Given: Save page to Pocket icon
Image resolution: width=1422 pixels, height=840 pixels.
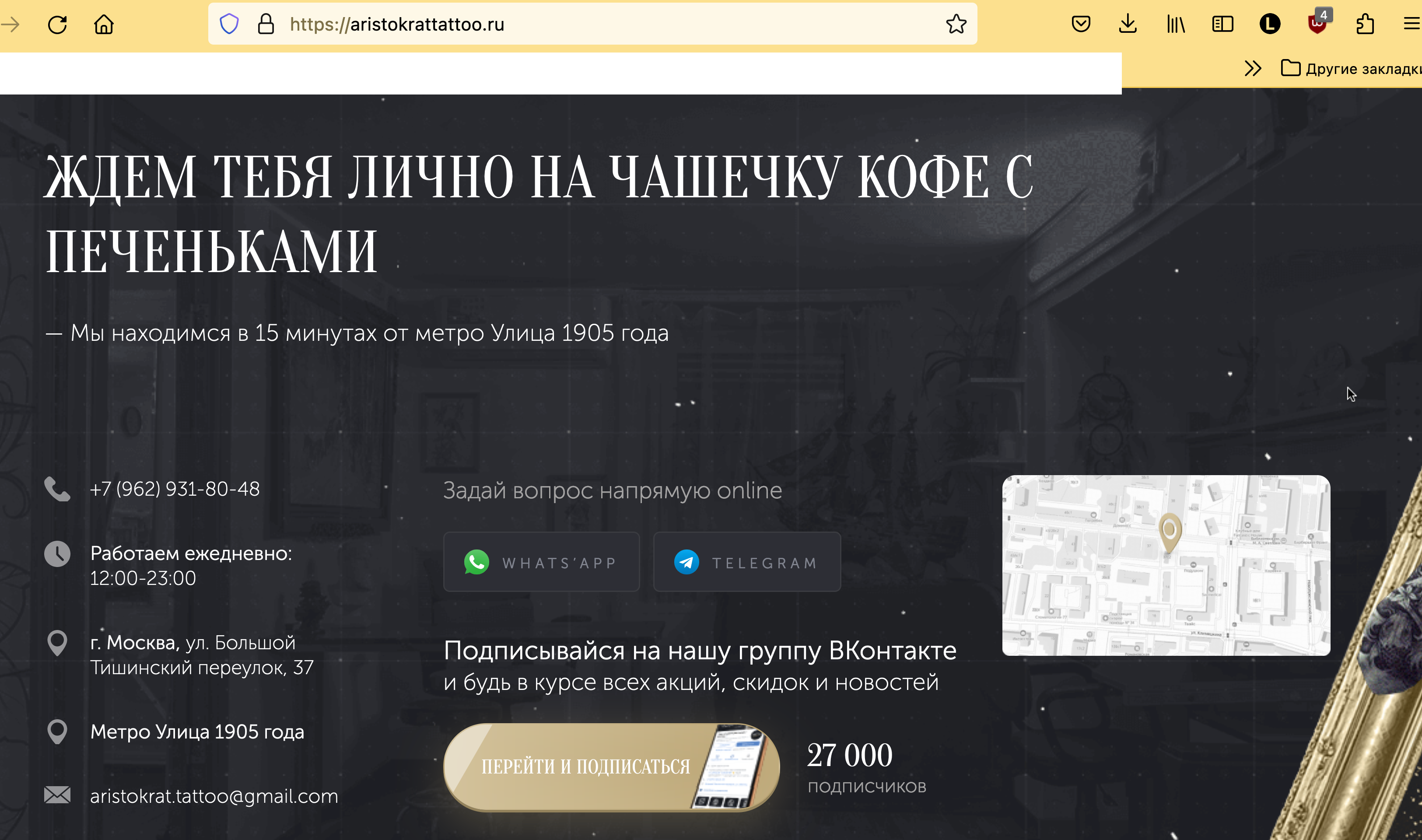Looking at the screenshot, I should tap(1081, 24).
